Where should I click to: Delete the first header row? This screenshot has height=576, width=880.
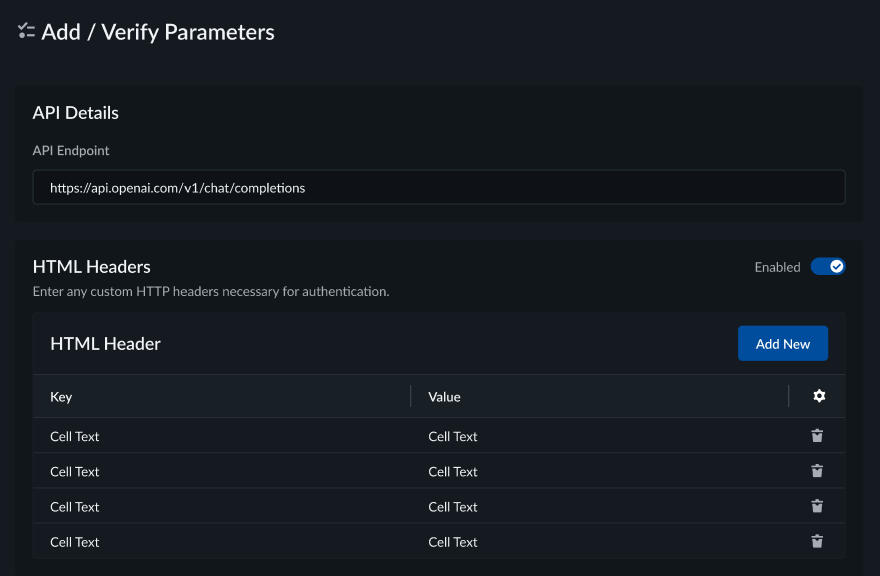[817, 436]
